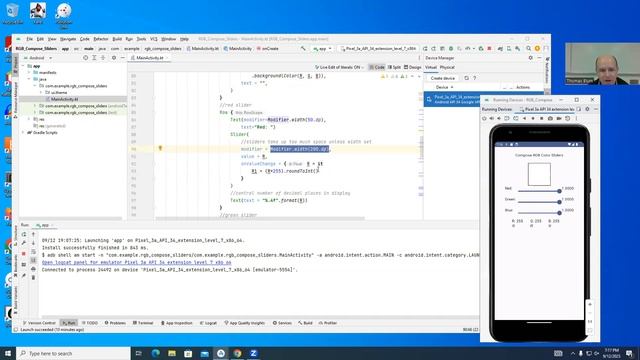Click the color preview box in emulator

539,174
